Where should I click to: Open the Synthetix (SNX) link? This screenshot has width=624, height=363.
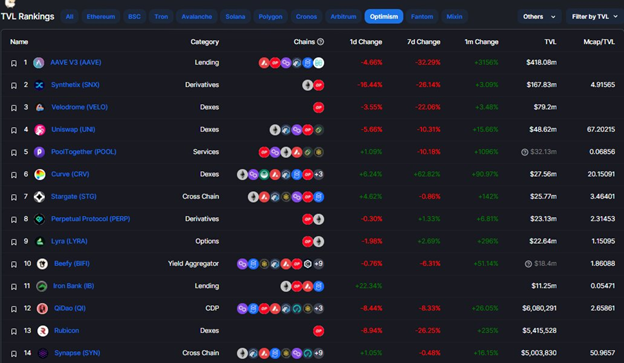point(75,85)
